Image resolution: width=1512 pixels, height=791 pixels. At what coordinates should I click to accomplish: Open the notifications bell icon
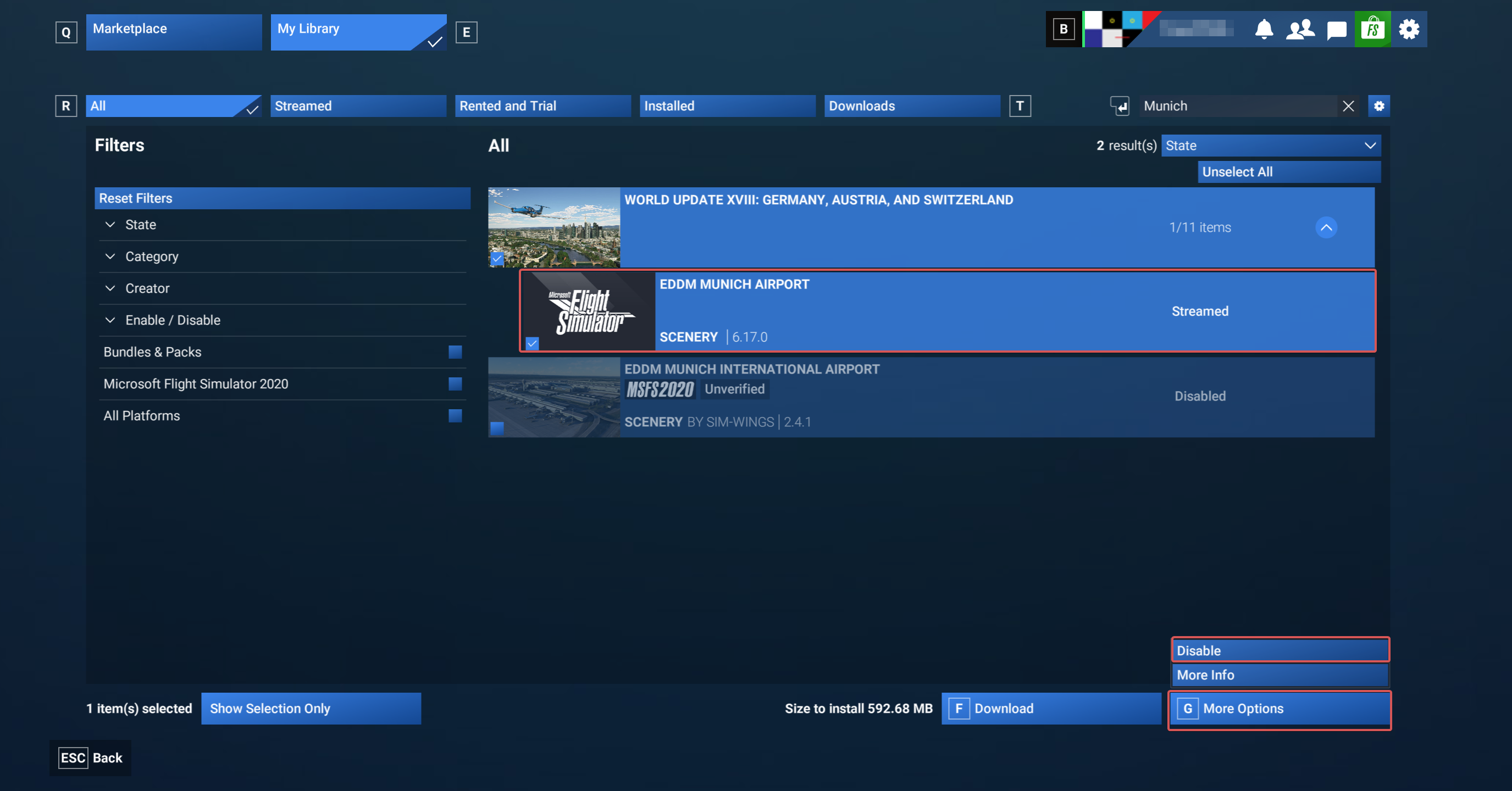pyautogui.click(x=1264, y=29)
